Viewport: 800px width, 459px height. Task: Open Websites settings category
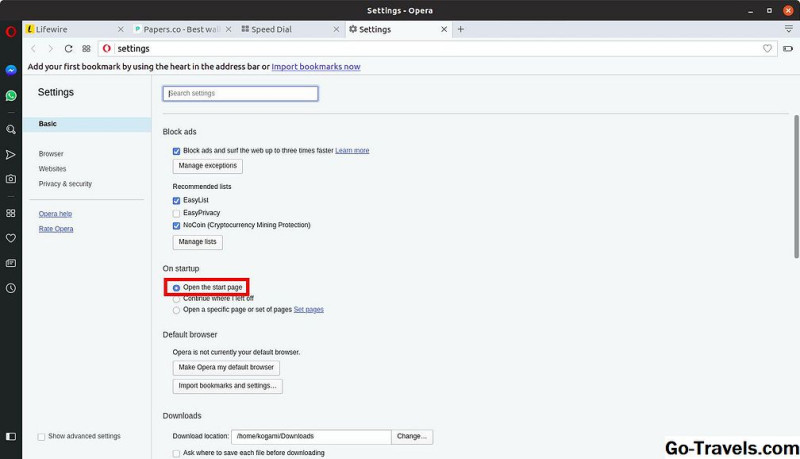(53, 169)
